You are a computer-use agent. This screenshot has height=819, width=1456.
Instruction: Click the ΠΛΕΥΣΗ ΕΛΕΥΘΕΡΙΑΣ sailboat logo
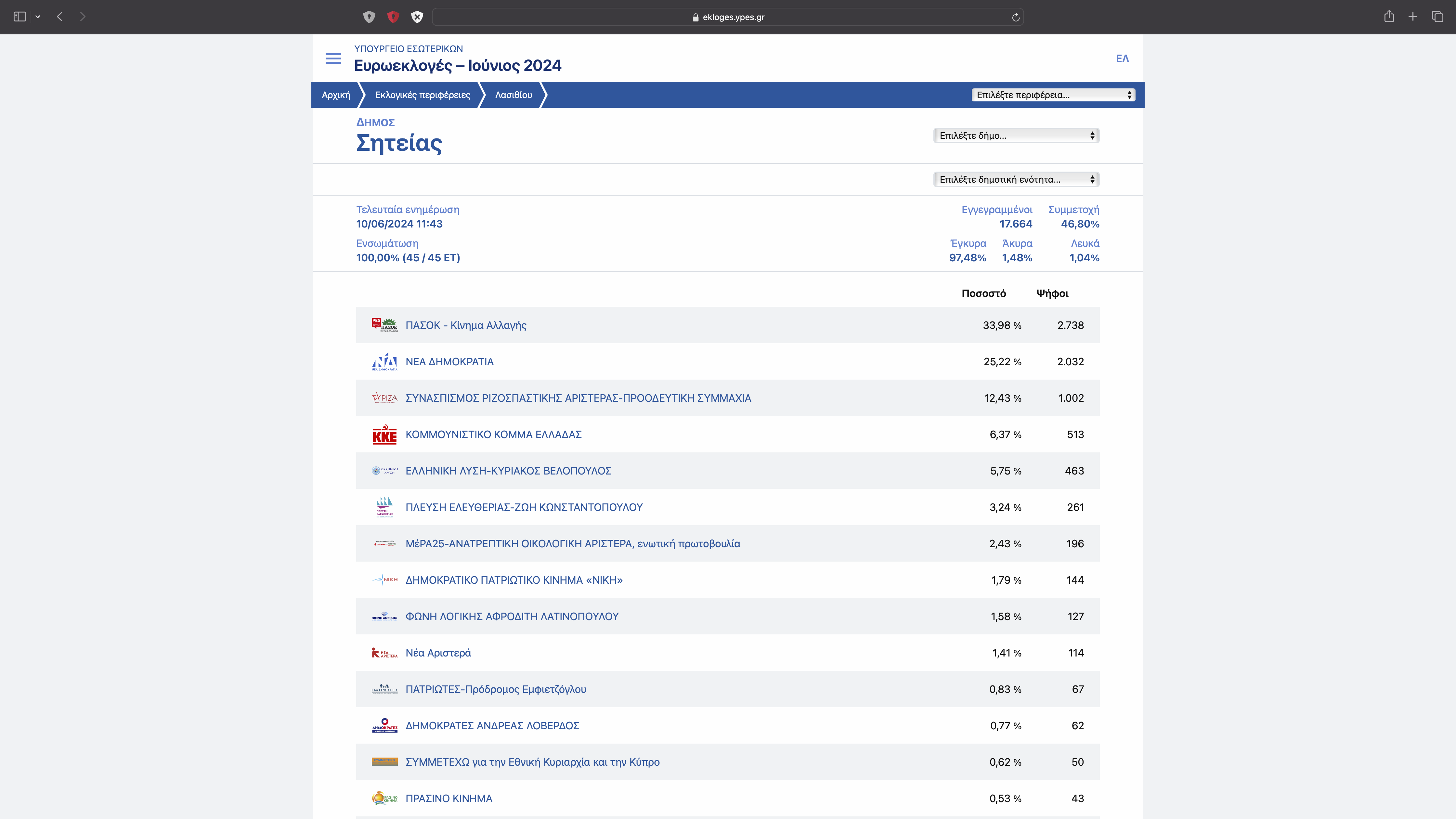tap(384, 507)
